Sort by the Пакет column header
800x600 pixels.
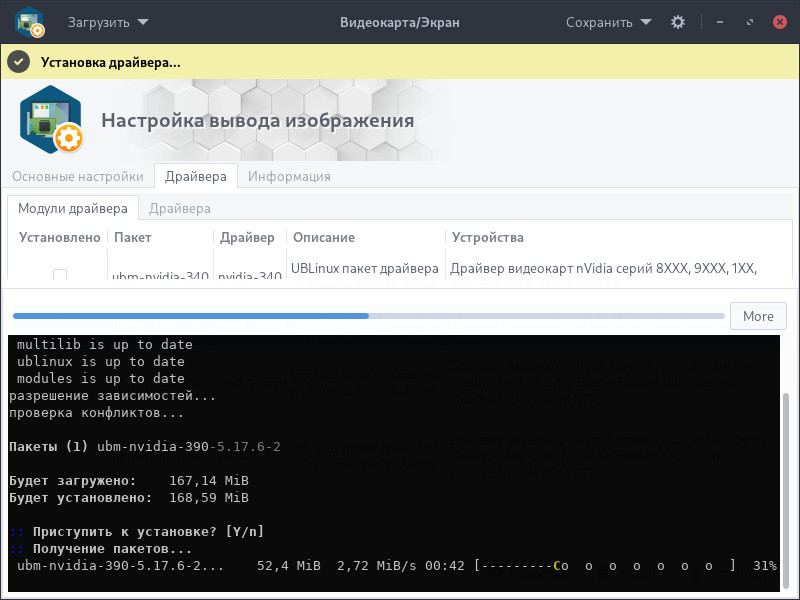click(133, 237)
